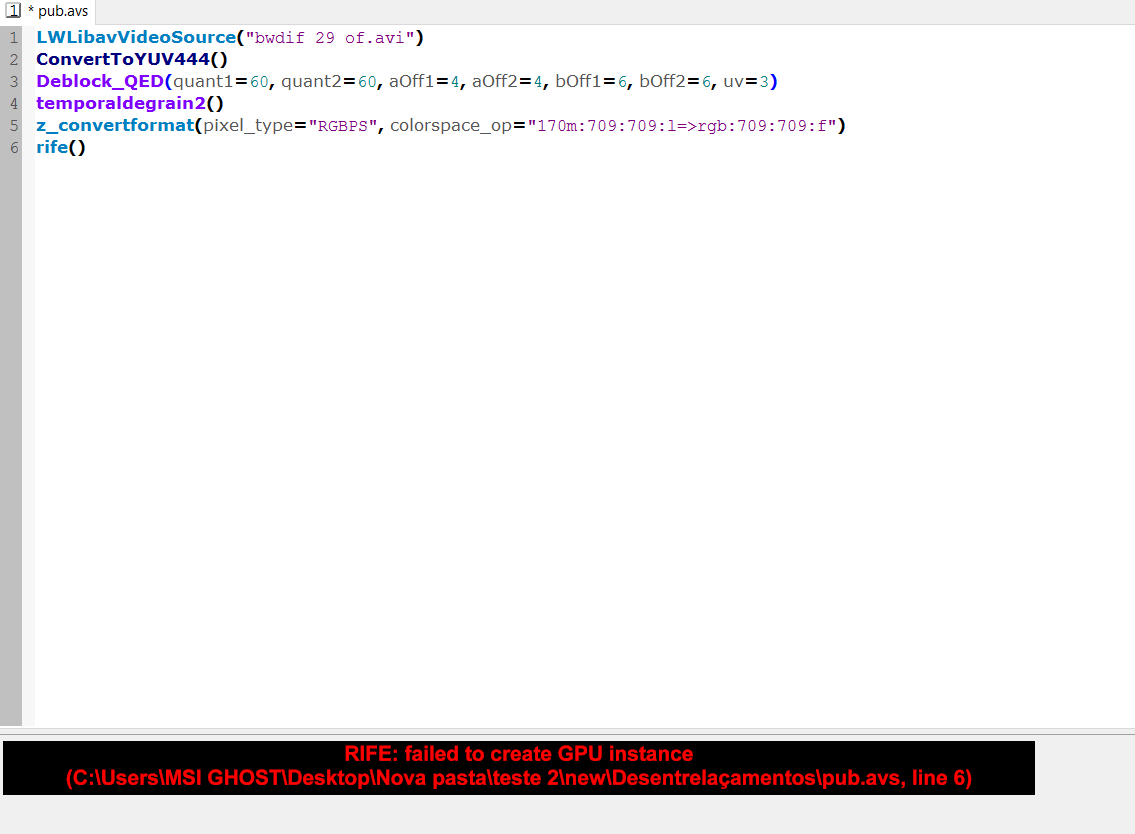
Task: Click the rife() call on line 6
Action: tap(61, 148)
